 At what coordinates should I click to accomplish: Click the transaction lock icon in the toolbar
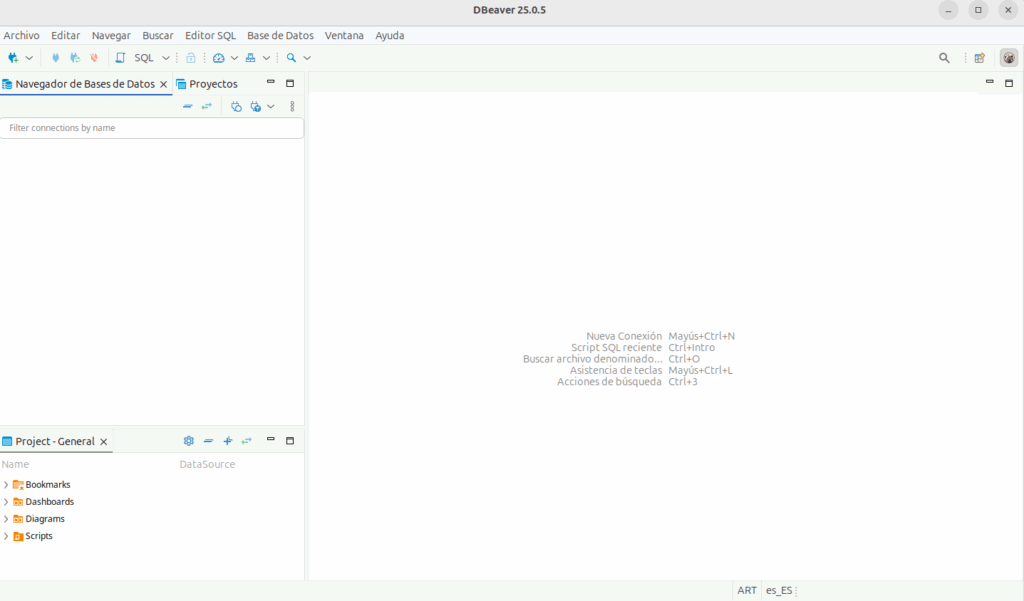click(191, 57)
